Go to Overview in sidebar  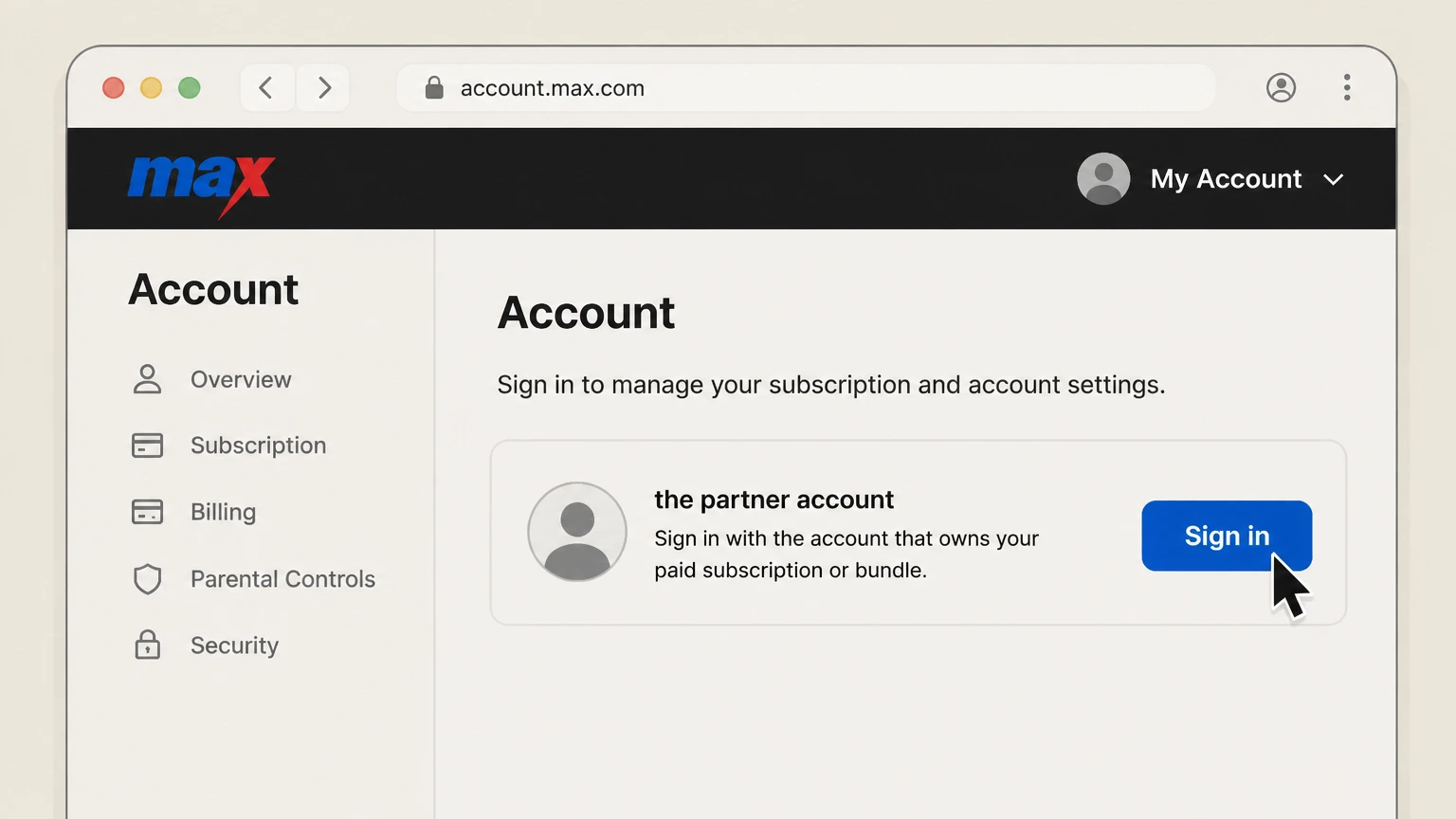point(241,379)
